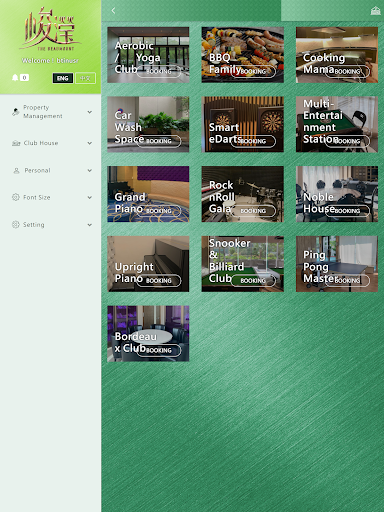Book the Snooker & Billiard Club
Screen dimensions: 384x512
click(x=253, y=280)
